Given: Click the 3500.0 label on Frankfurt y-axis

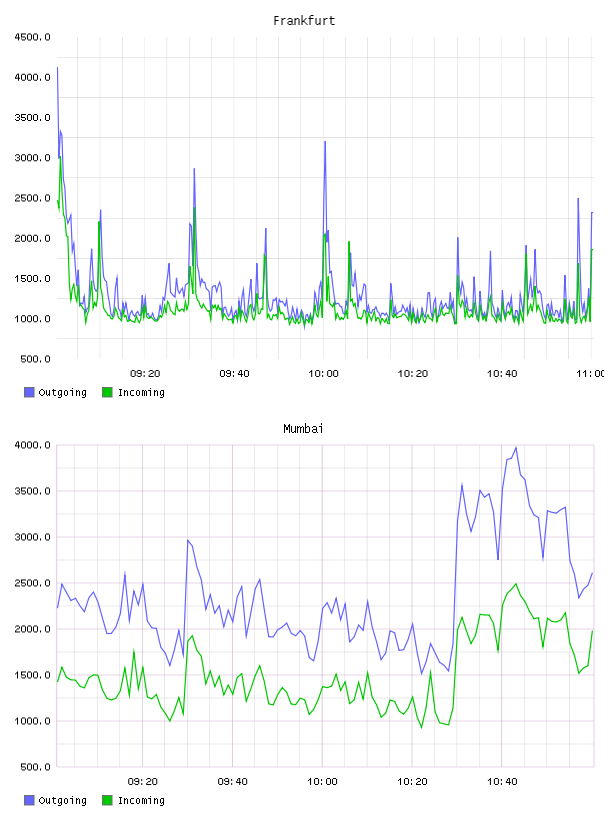Looking at the screenshot, I should [32, 118].
